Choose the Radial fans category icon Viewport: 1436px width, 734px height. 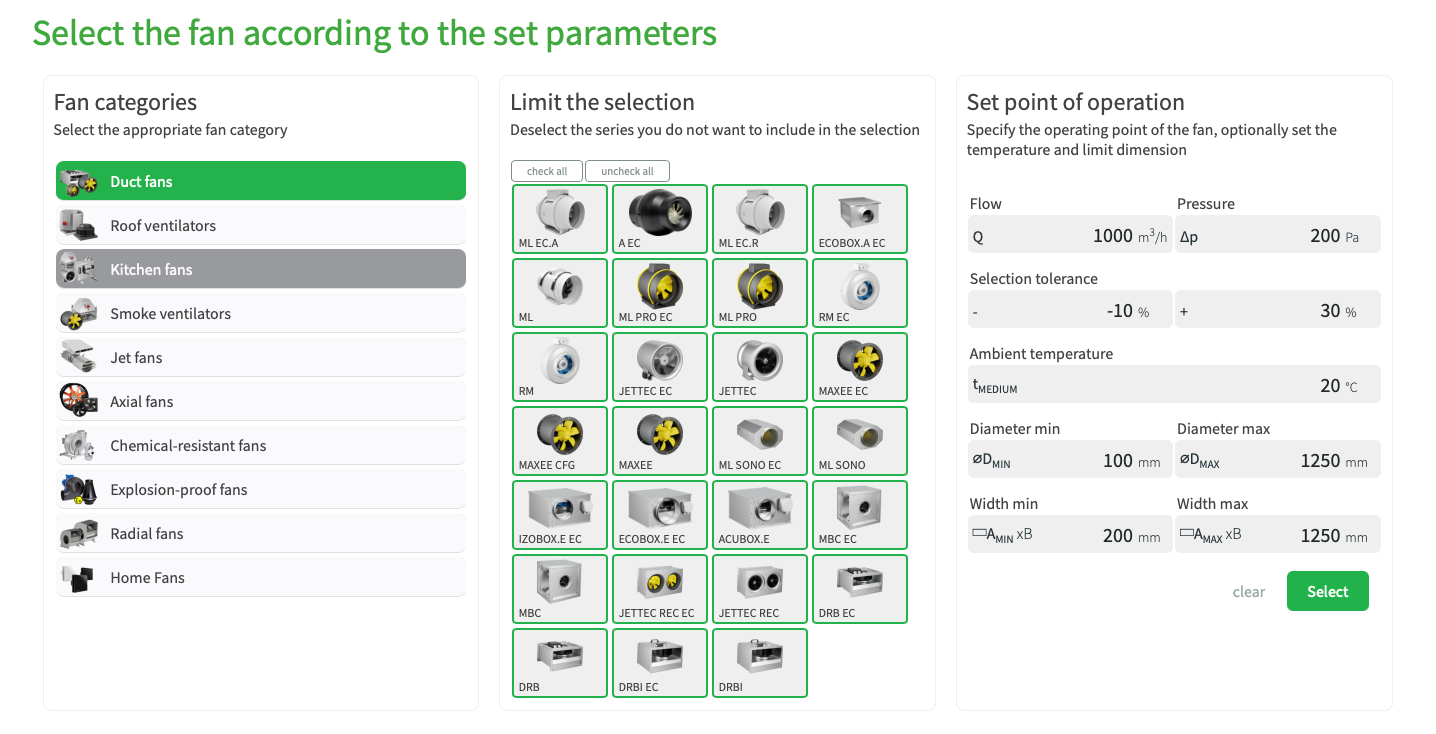(x=78, y=533)
